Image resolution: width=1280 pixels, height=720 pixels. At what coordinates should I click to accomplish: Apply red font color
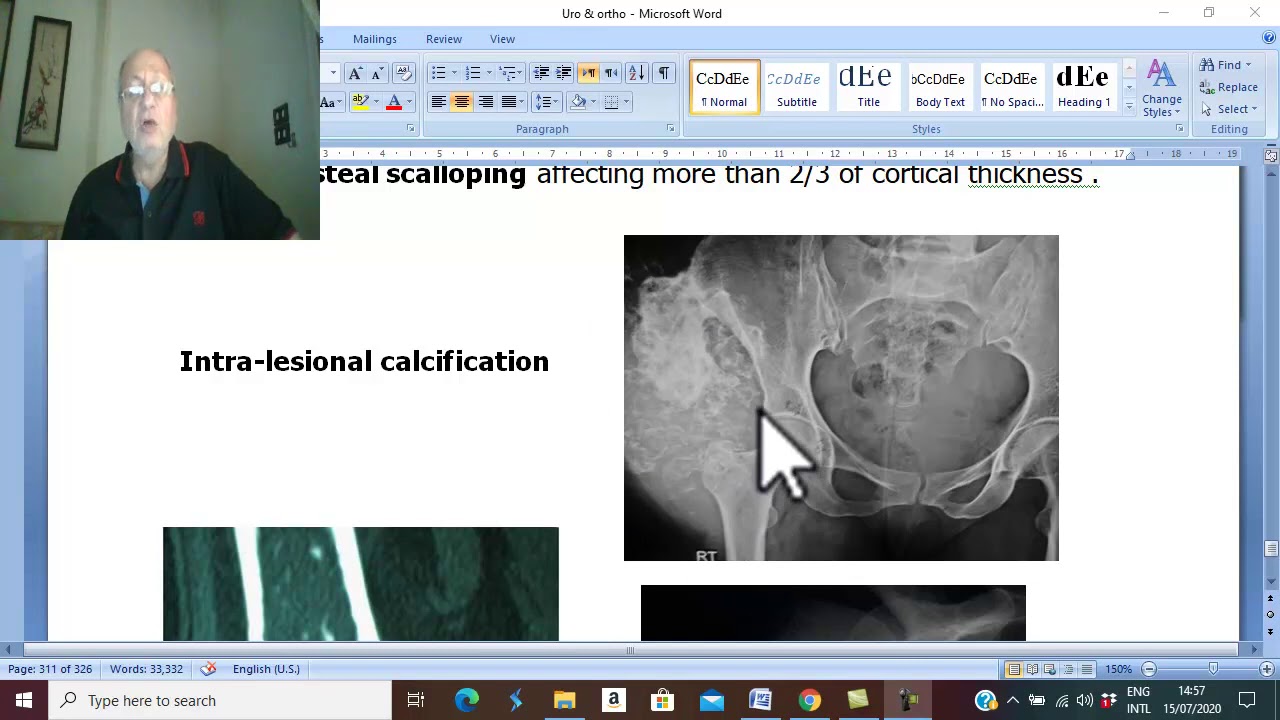pyautogui.click(x=394, y=102)
